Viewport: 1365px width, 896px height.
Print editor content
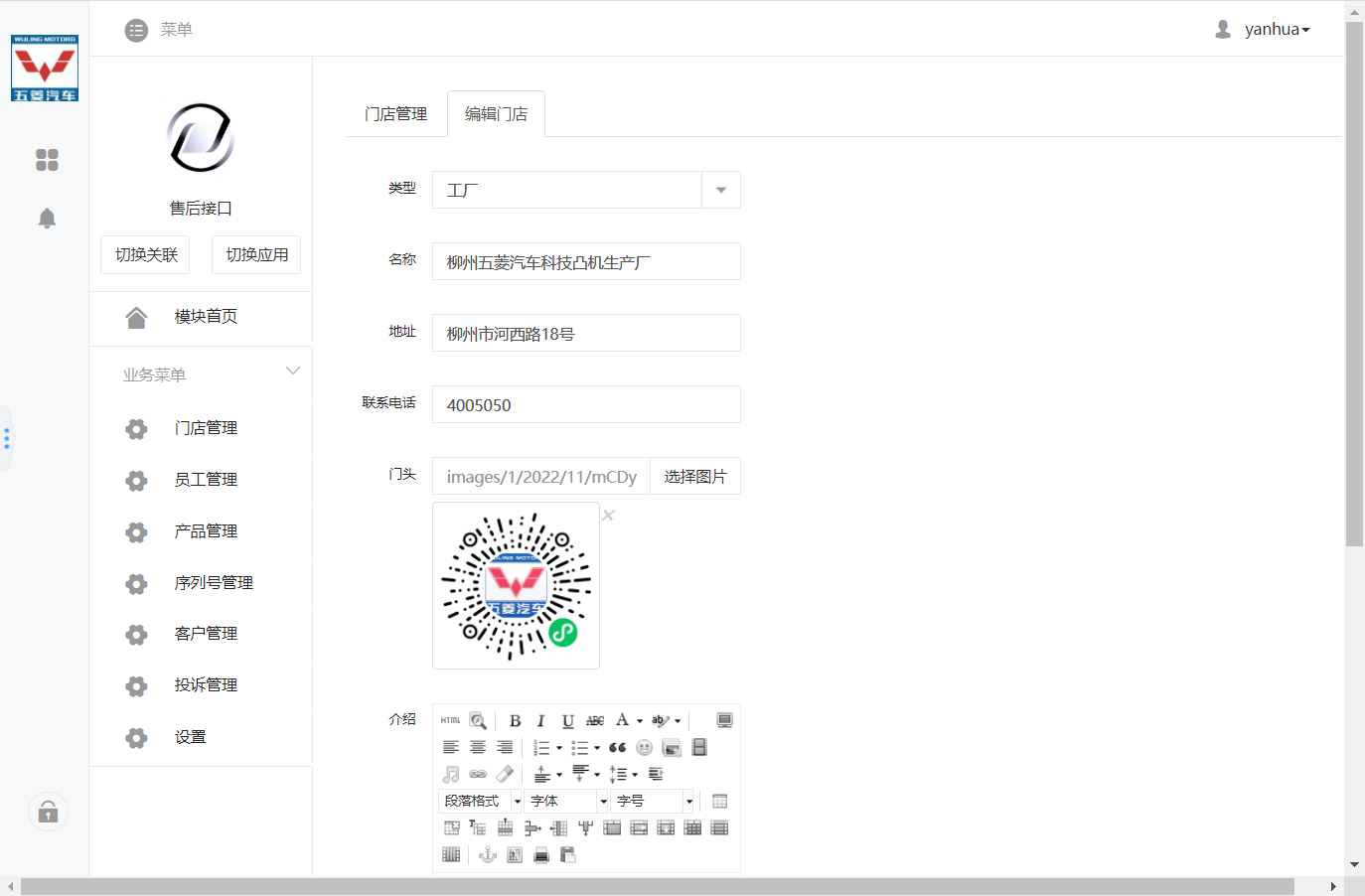(x=541, y=854)
